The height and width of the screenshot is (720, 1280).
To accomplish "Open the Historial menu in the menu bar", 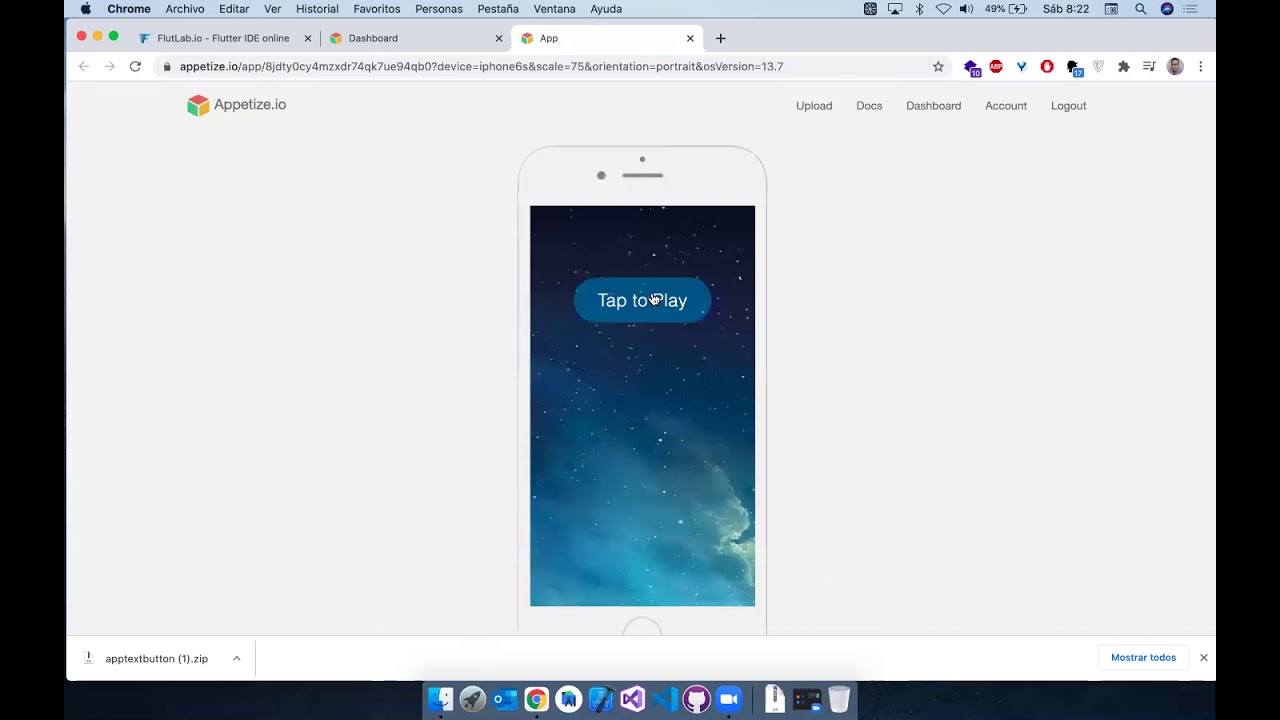I will tap(317, 9).
